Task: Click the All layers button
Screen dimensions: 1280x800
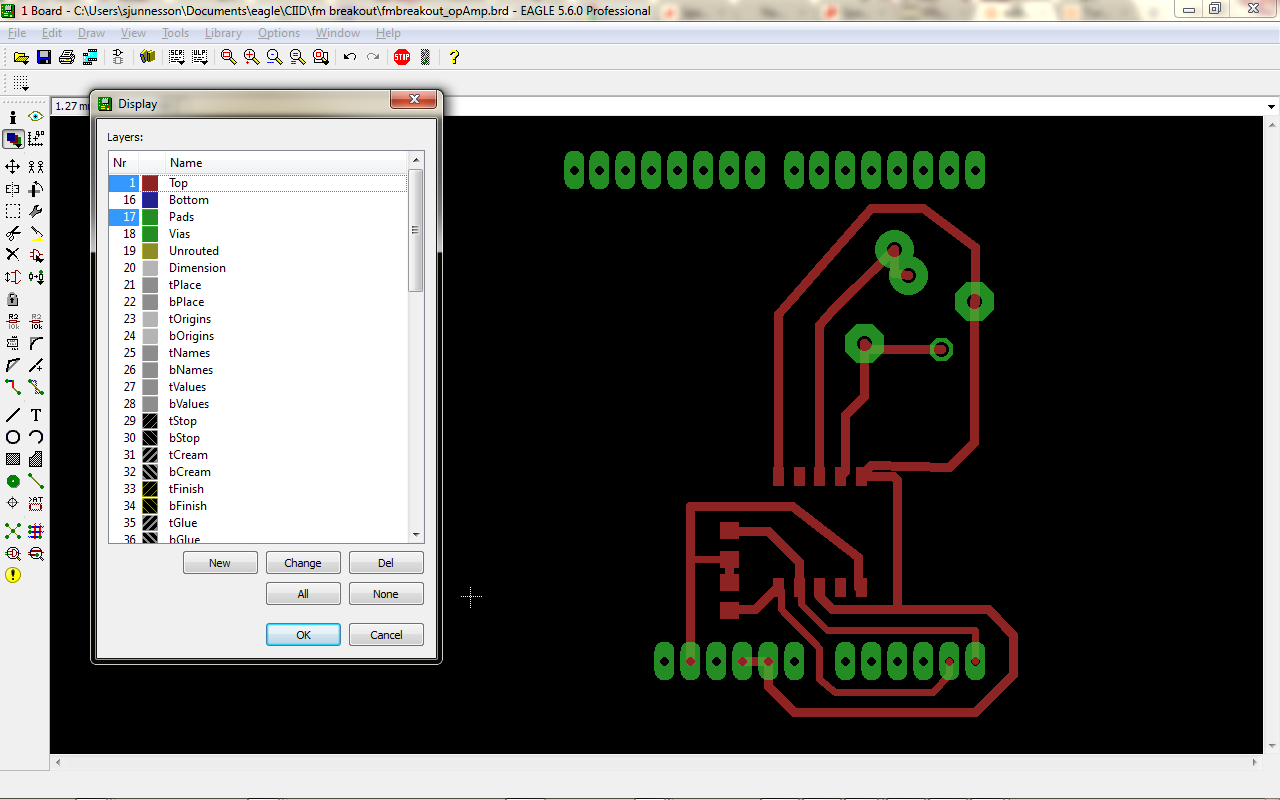Action: point(303,594)
